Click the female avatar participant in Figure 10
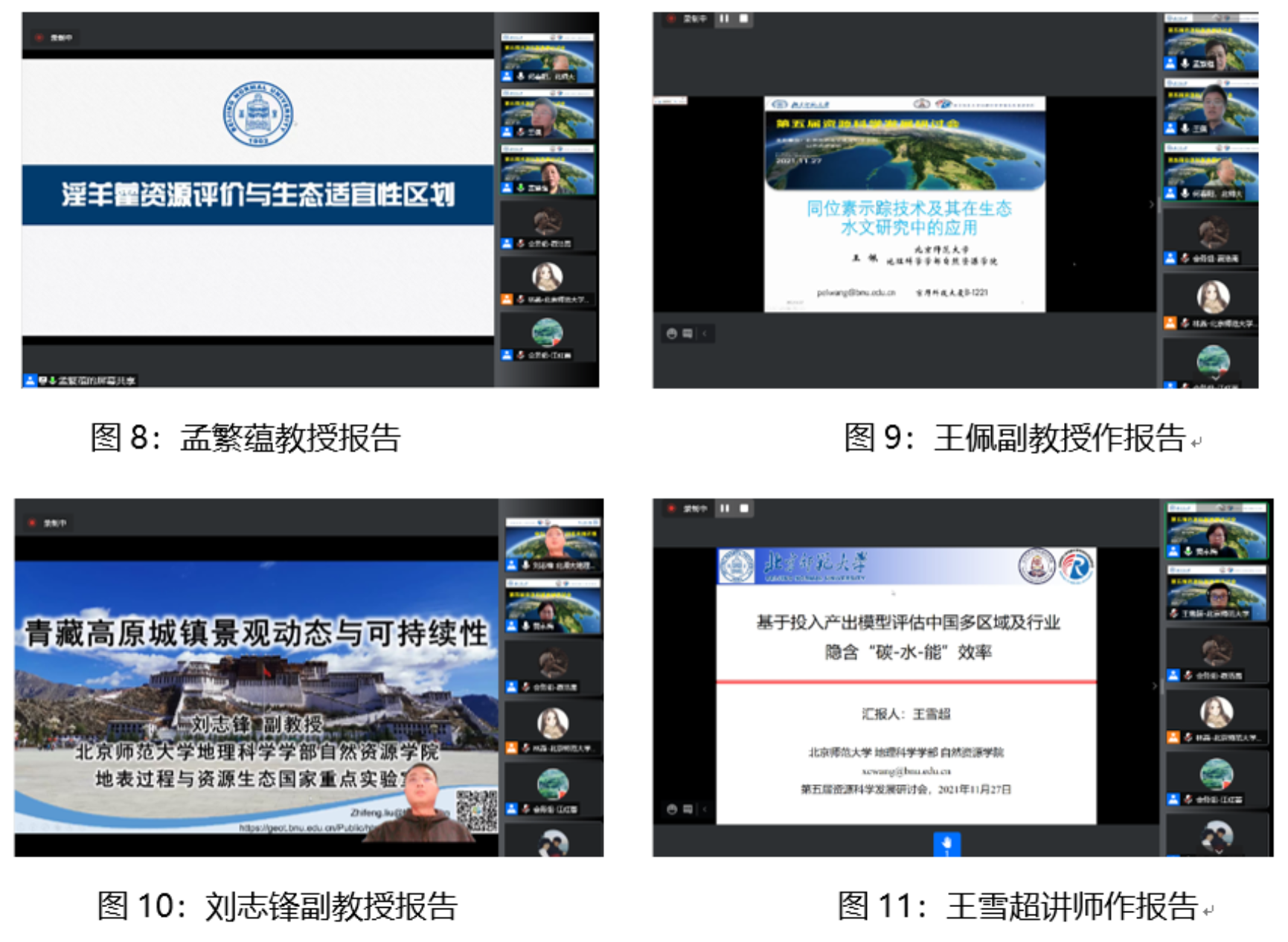 pyautogui.click(x=553, y=724)
